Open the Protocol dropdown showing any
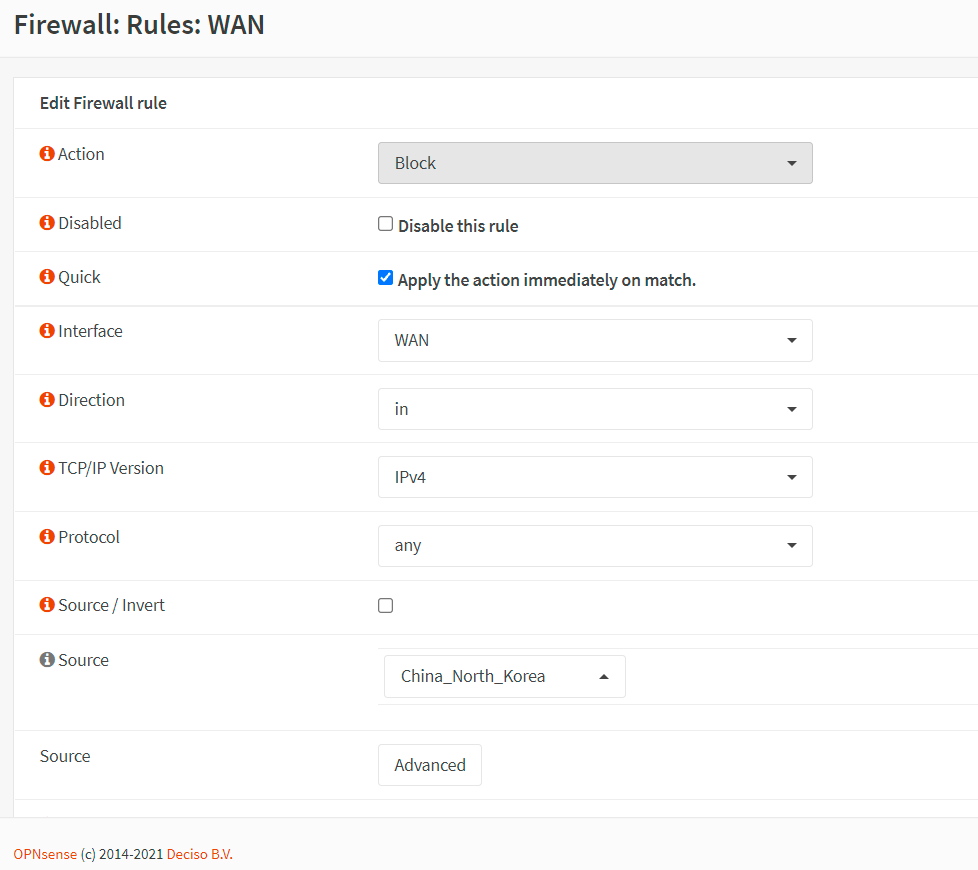 pos(595,546)
